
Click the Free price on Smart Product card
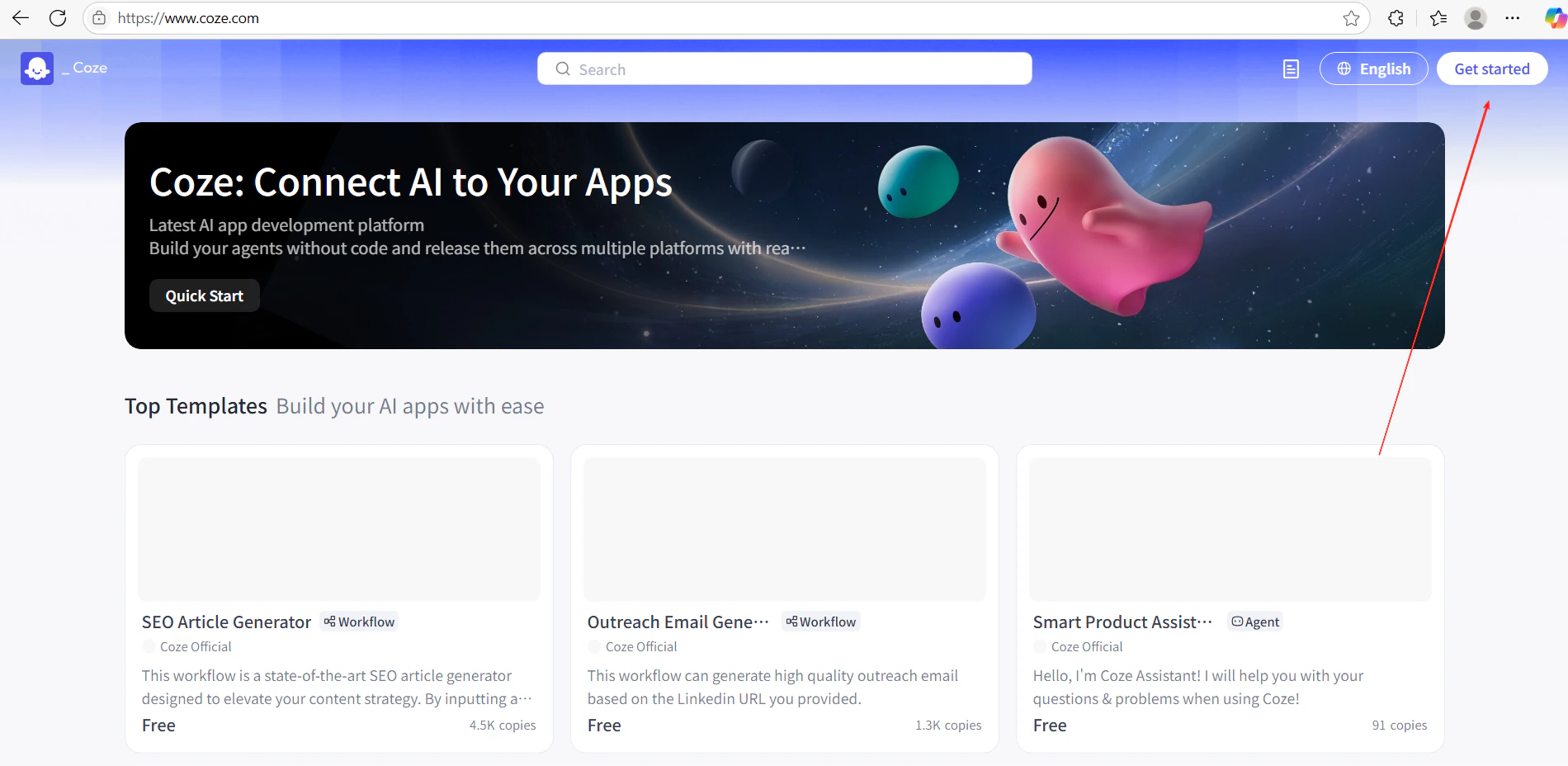click(x=1050, y=726)
